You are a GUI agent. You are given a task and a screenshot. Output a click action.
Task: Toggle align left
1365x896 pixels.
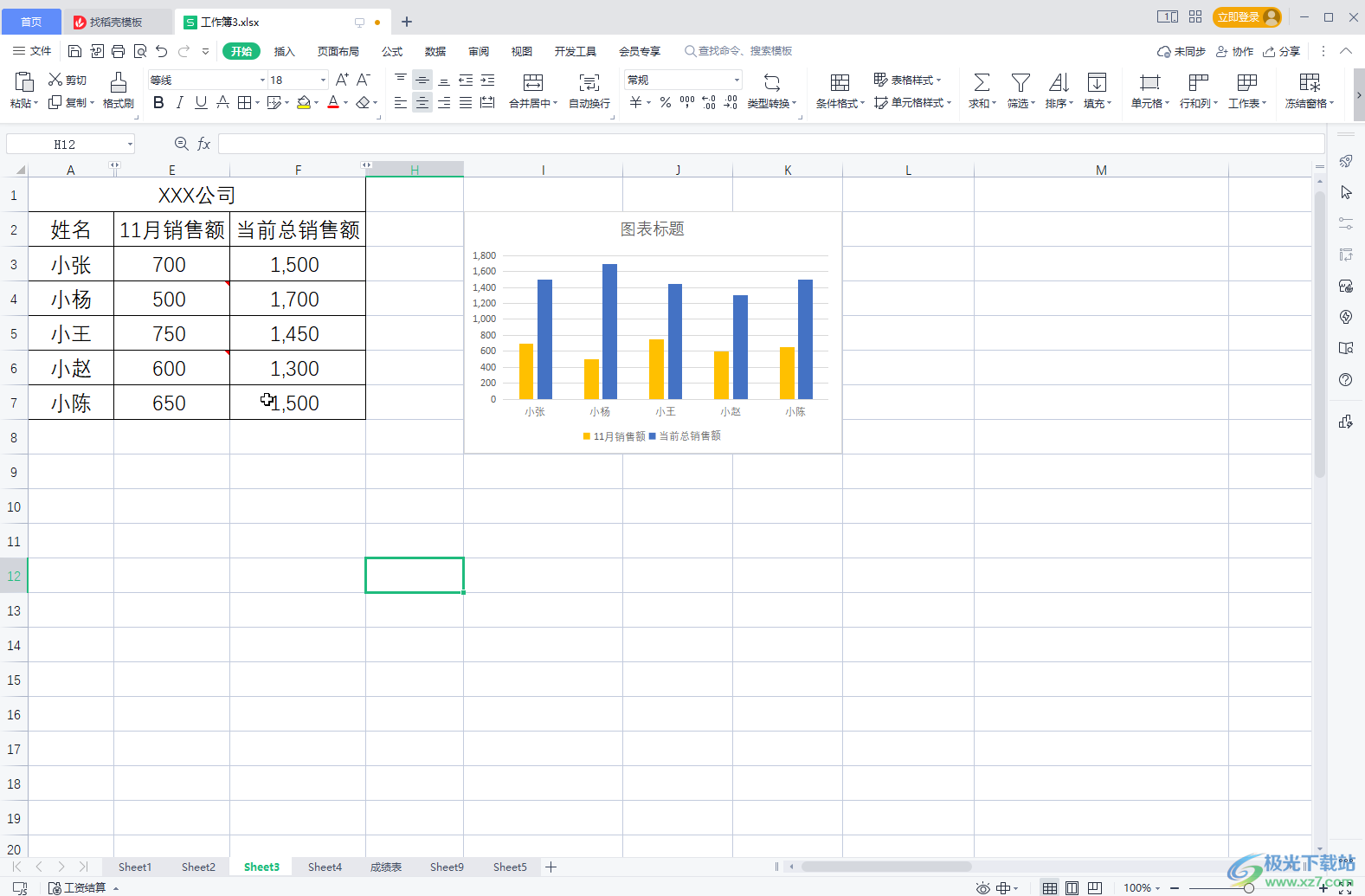[400, 102]
